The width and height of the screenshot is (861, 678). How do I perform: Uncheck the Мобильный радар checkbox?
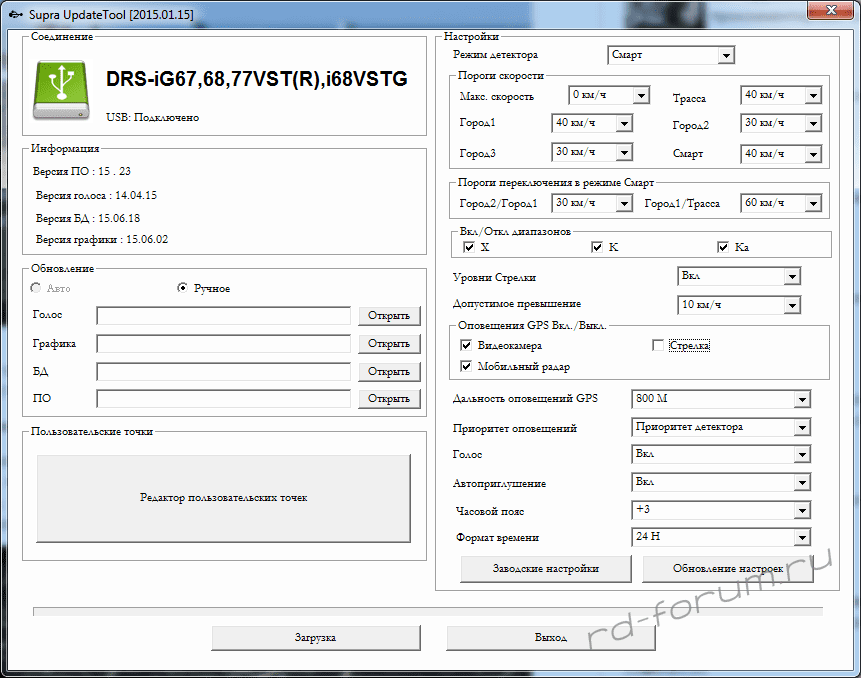467,366
